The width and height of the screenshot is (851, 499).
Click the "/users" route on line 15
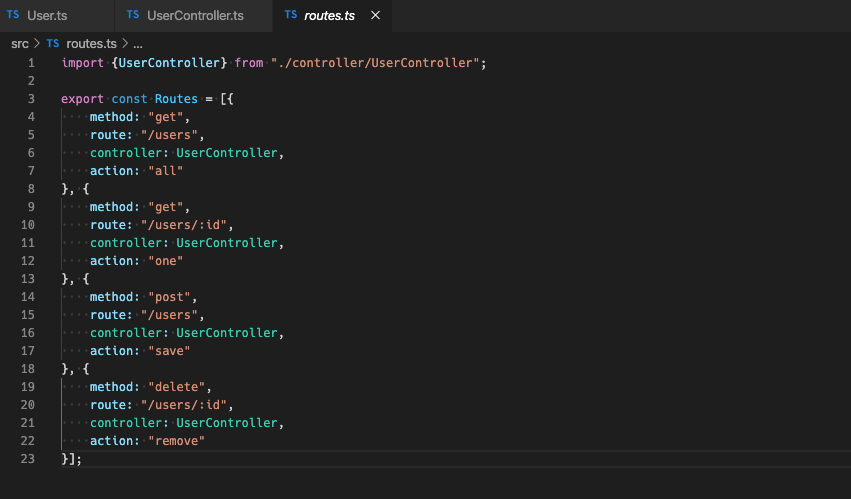click(x=169, y=315)
